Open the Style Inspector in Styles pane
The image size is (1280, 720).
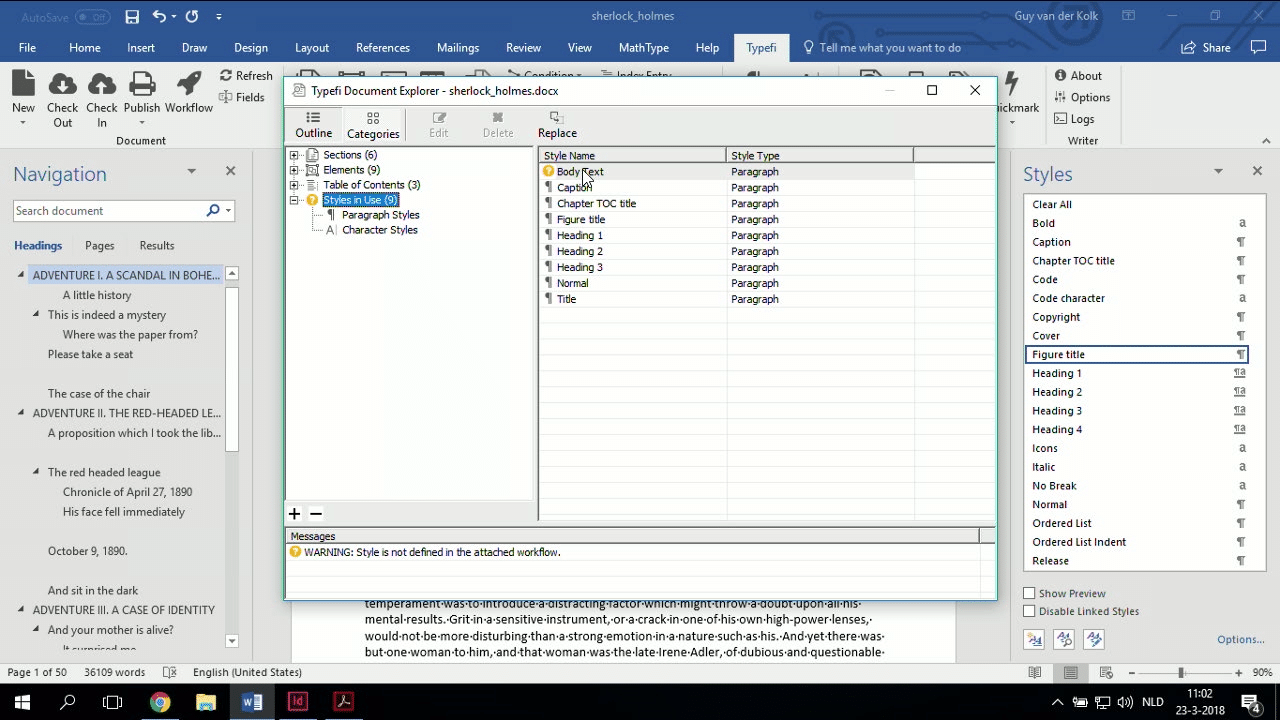1064,639
